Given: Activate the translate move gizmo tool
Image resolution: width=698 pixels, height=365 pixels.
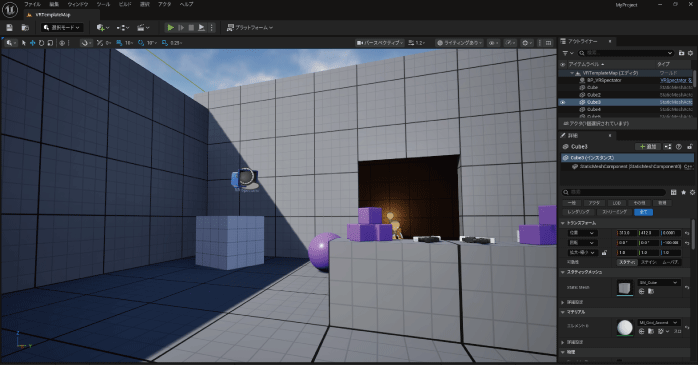Looking at the screenshot, I should tap(32, 43).
